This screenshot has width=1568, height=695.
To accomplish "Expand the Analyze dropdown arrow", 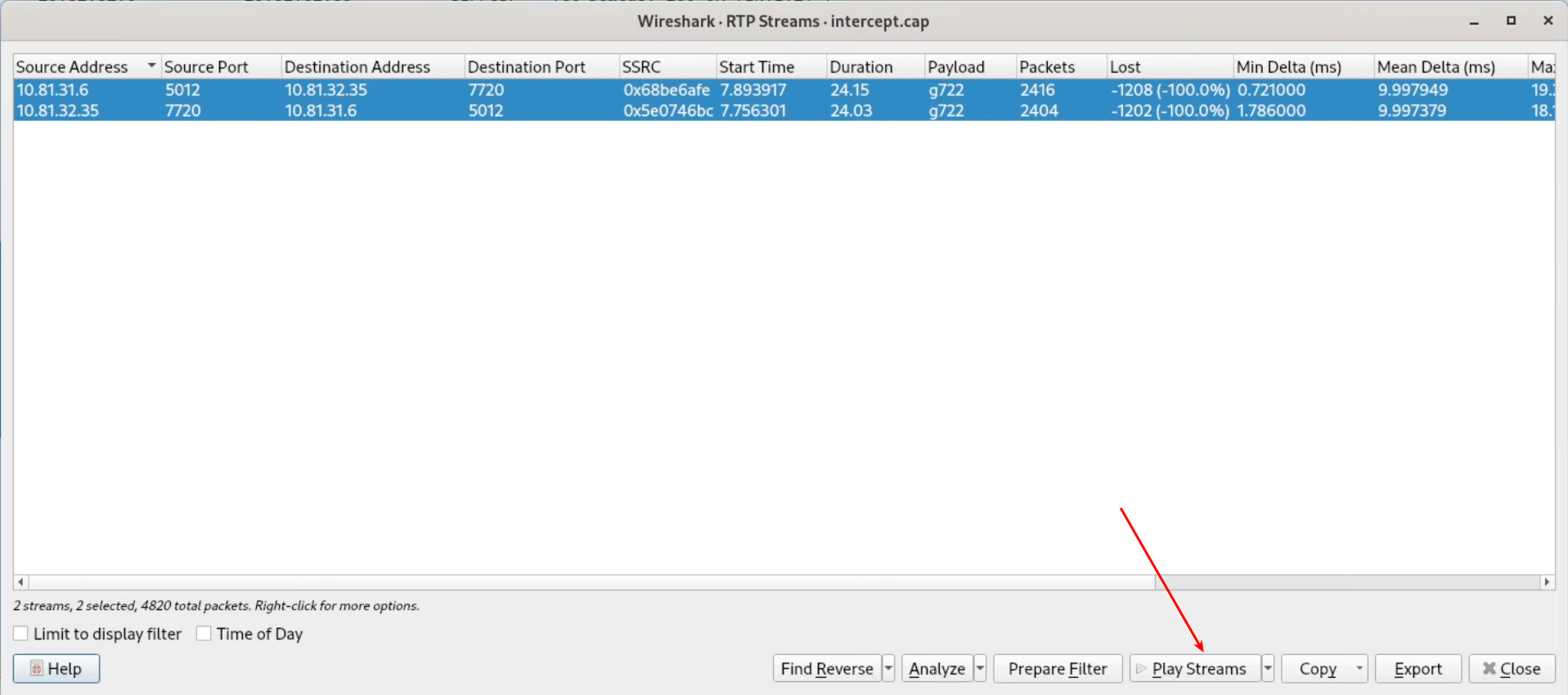I will click(x=981, y=669).
